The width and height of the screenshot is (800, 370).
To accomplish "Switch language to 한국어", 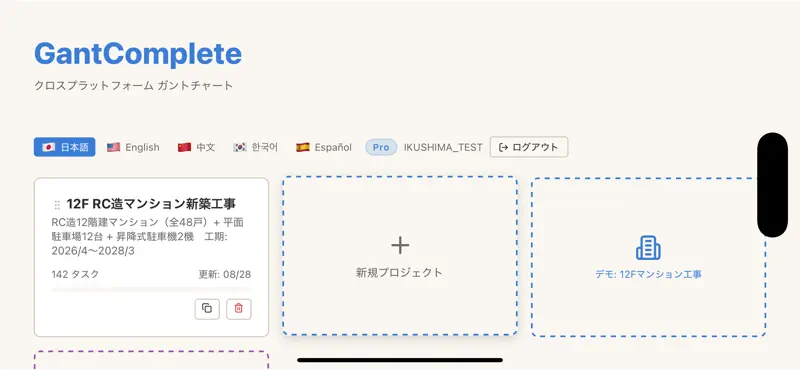I will 256,147.
